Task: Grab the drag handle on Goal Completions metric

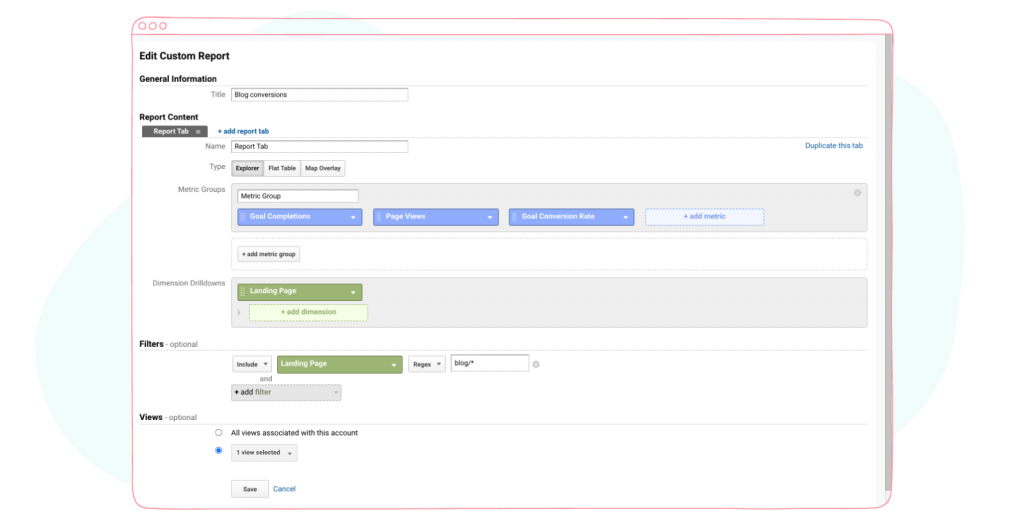Action: pos(243,217)
